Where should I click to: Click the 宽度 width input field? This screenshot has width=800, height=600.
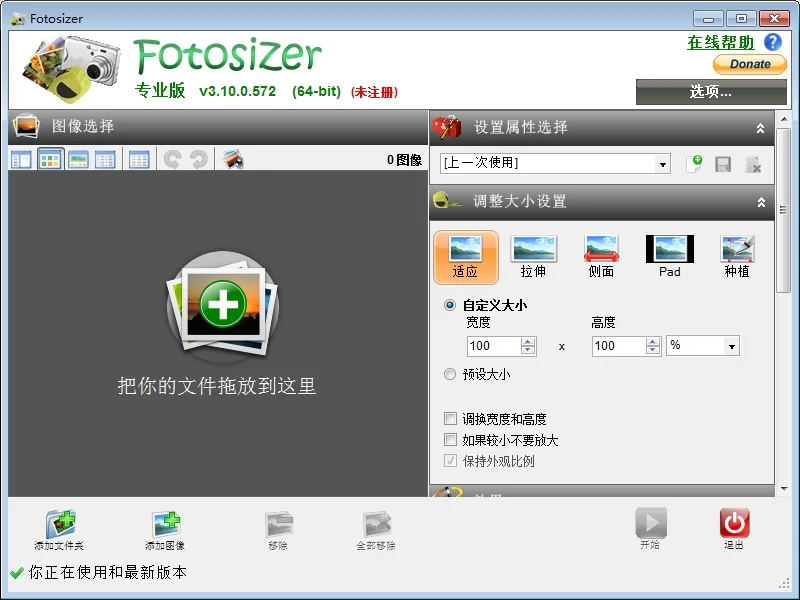pos(494,346)
